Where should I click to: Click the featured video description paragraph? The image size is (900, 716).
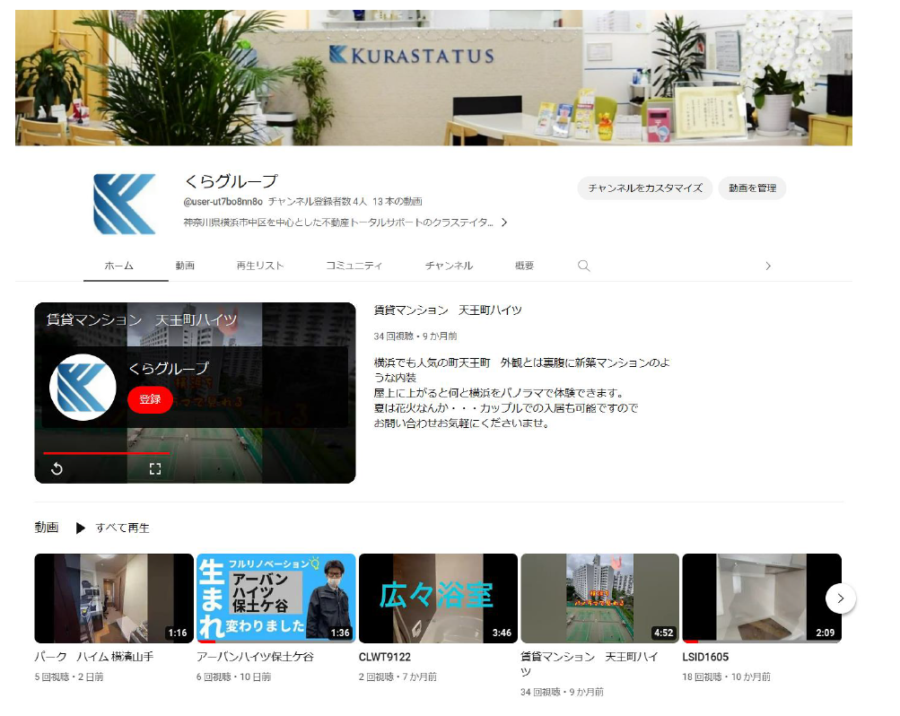(522, 393)
